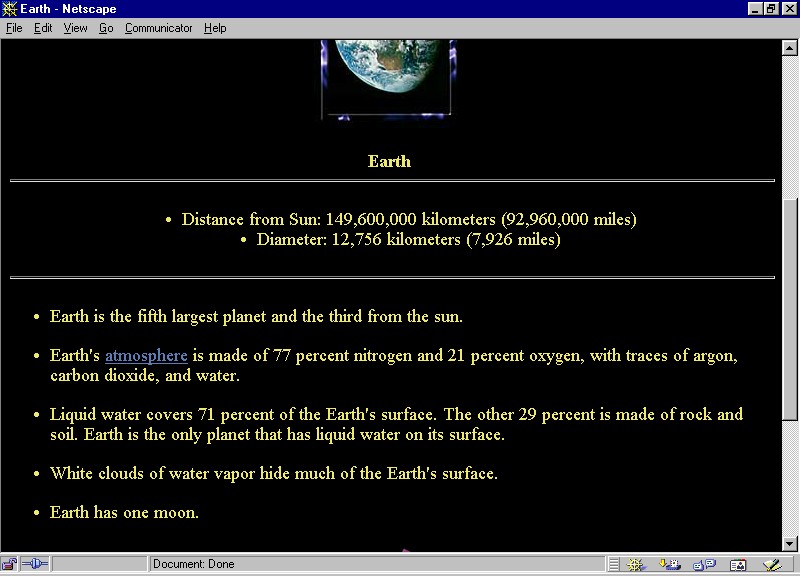The image size is (800, 576).
Task: Click the Earth photo at page top
Action: click(387, 77)
